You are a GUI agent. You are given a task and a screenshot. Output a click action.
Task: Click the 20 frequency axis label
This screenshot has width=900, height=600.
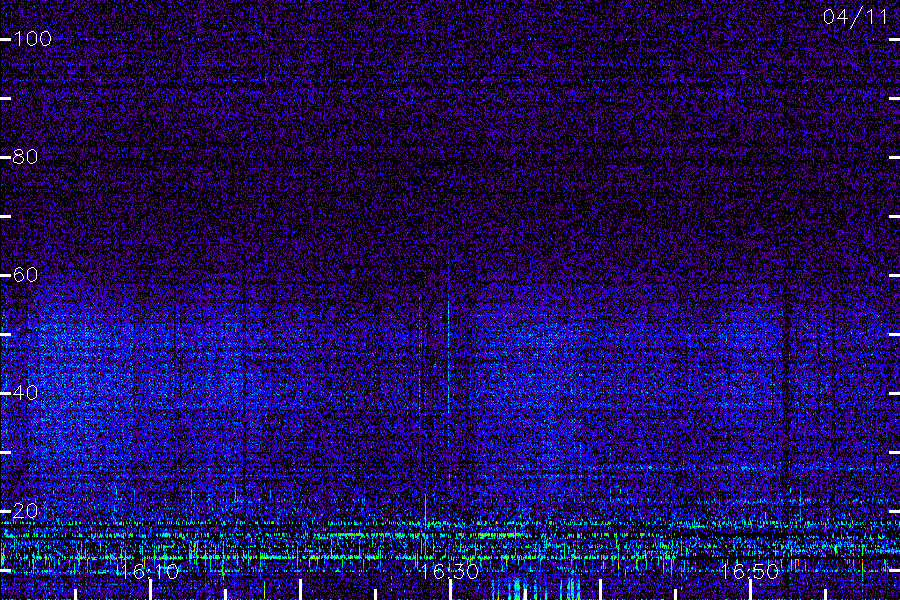(x=25, y=510)
